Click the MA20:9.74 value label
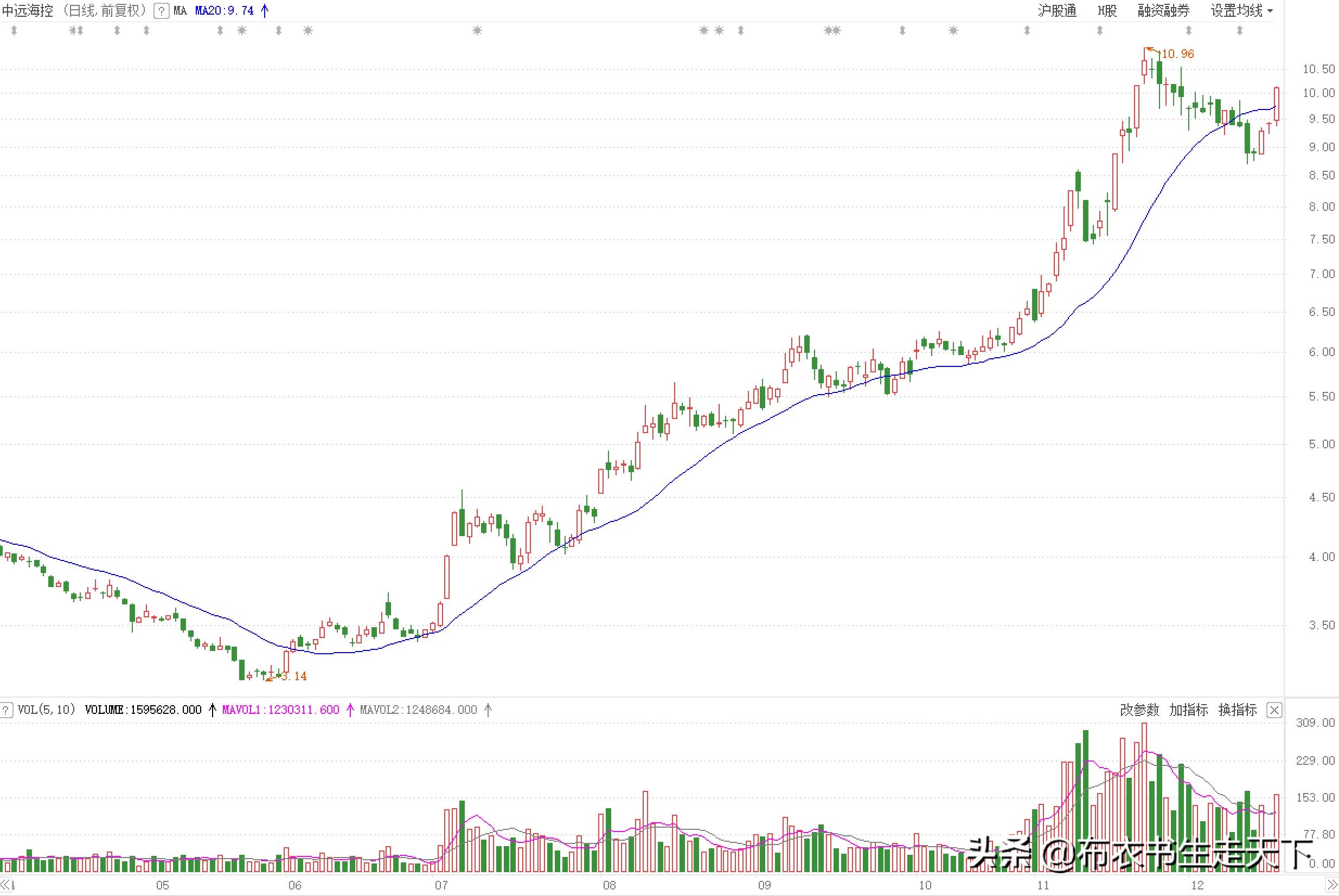The width and height of the screenshot is (1339, 896). tap(224, 11)
